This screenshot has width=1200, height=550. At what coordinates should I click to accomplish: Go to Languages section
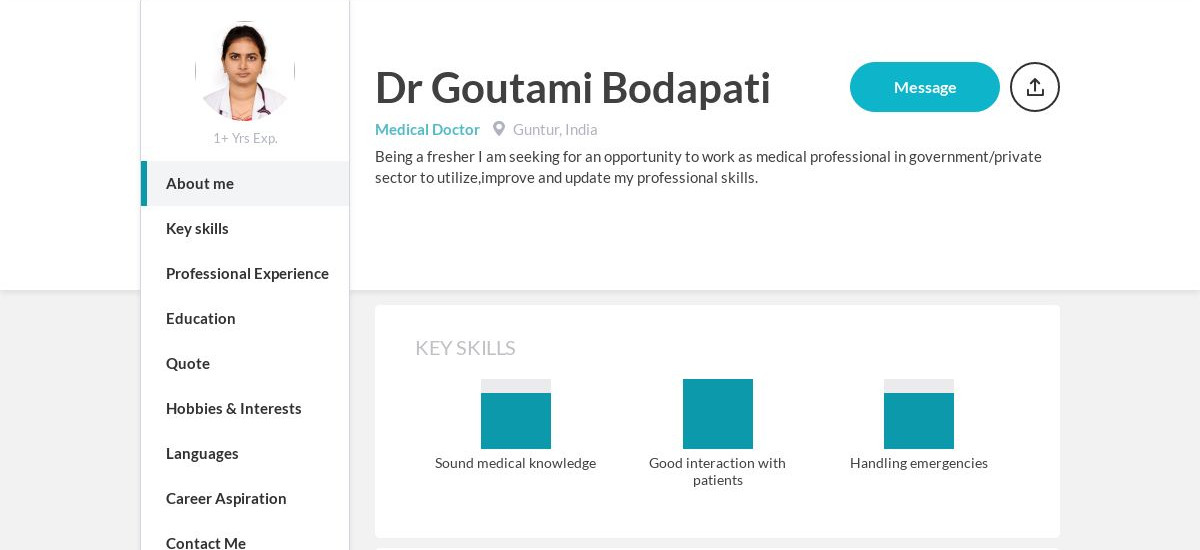click(x=245, y=453)
